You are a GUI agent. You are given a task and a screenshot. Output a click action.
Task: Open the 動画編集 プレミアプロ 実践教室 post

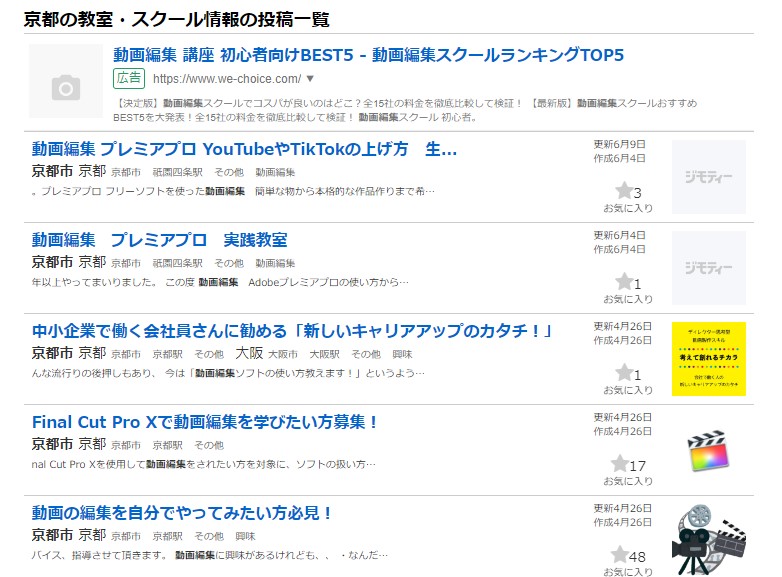click(x=159, y=240)
